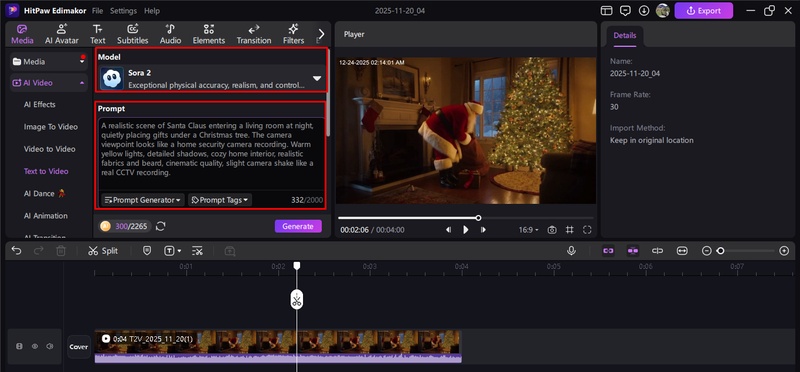
Task: Zoom in the timeline with plus
Action: (x=785, y=251)
